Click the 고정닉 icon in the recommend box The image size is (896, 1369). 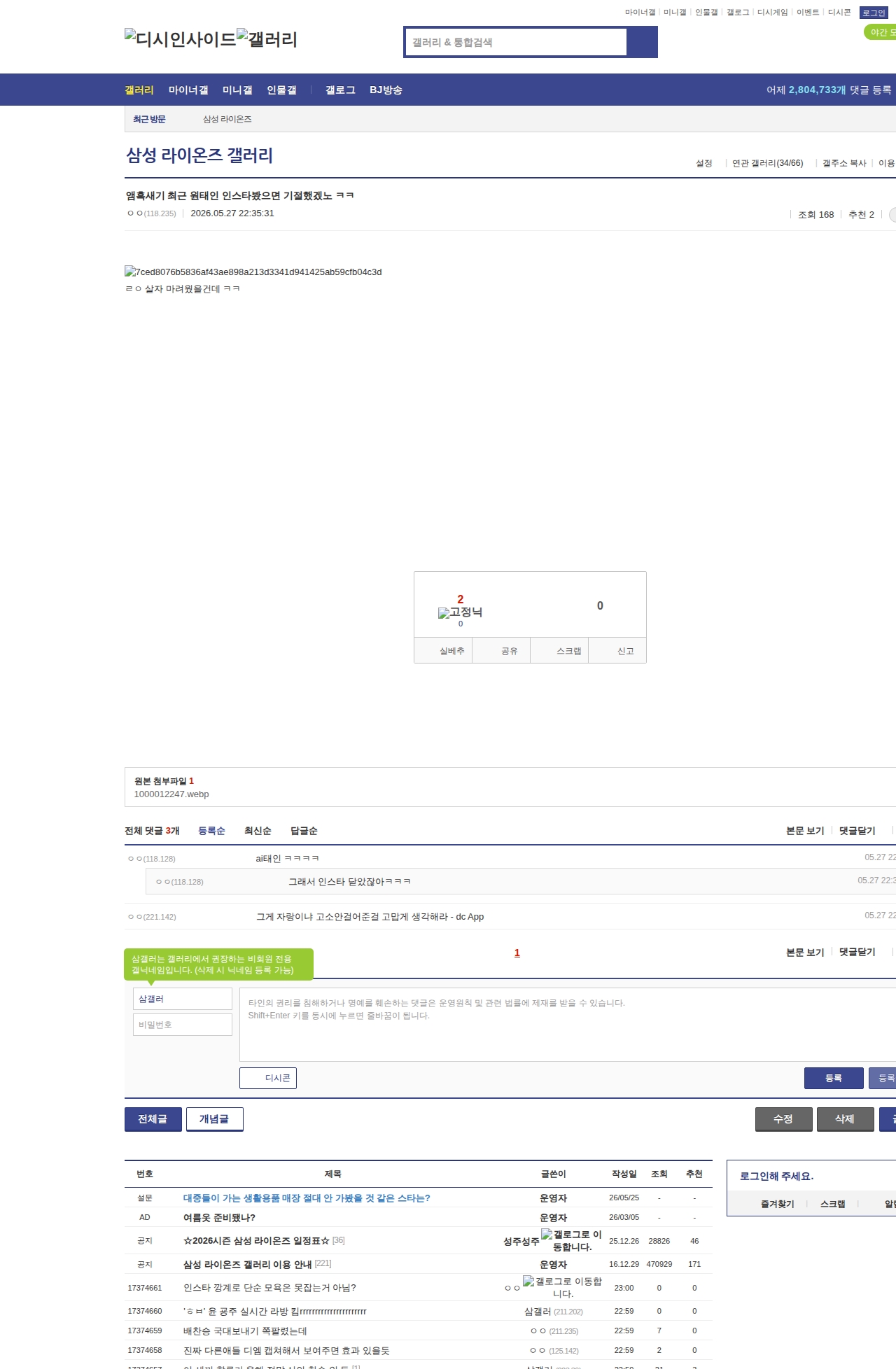[460, 612]
